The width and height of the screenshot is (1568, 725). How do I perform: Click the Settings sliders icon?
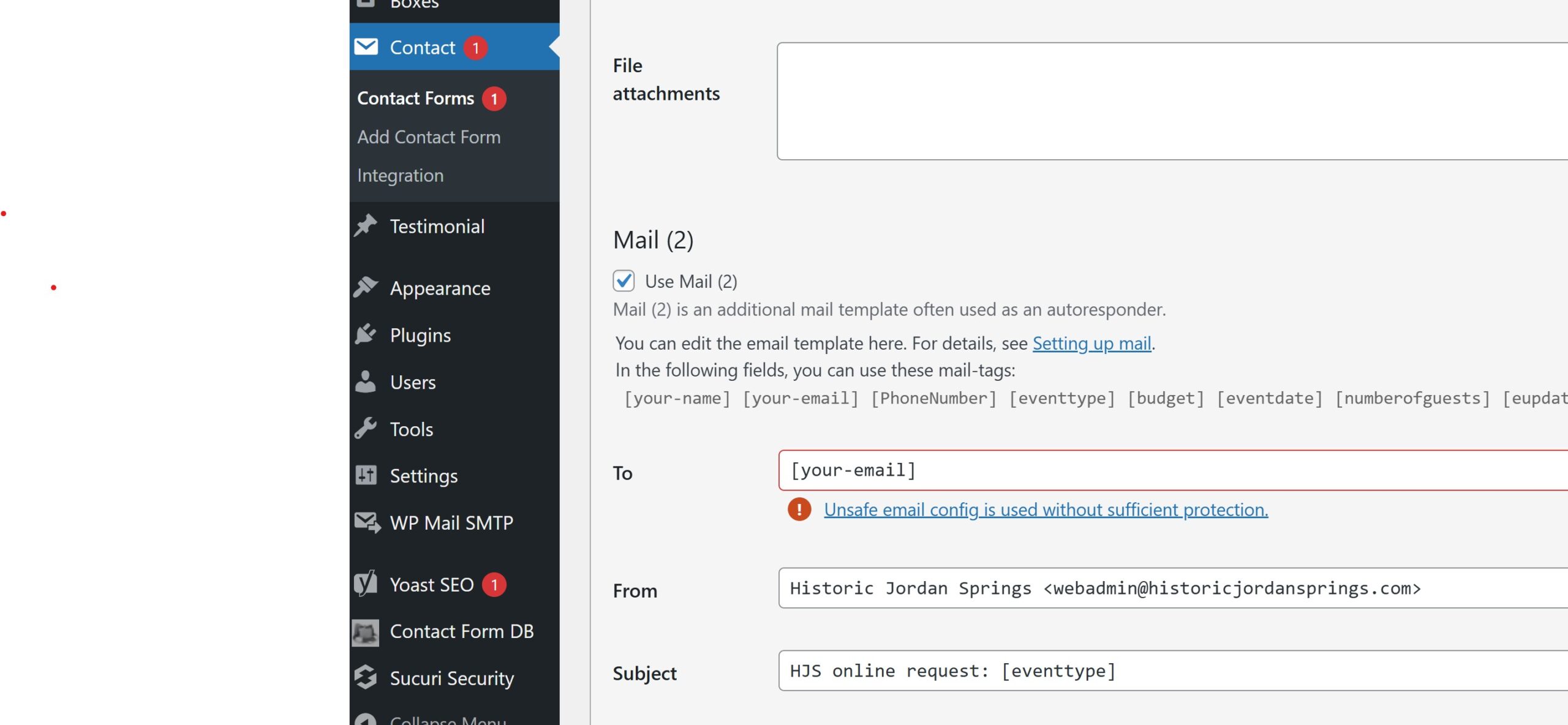[x=366, y=475]
